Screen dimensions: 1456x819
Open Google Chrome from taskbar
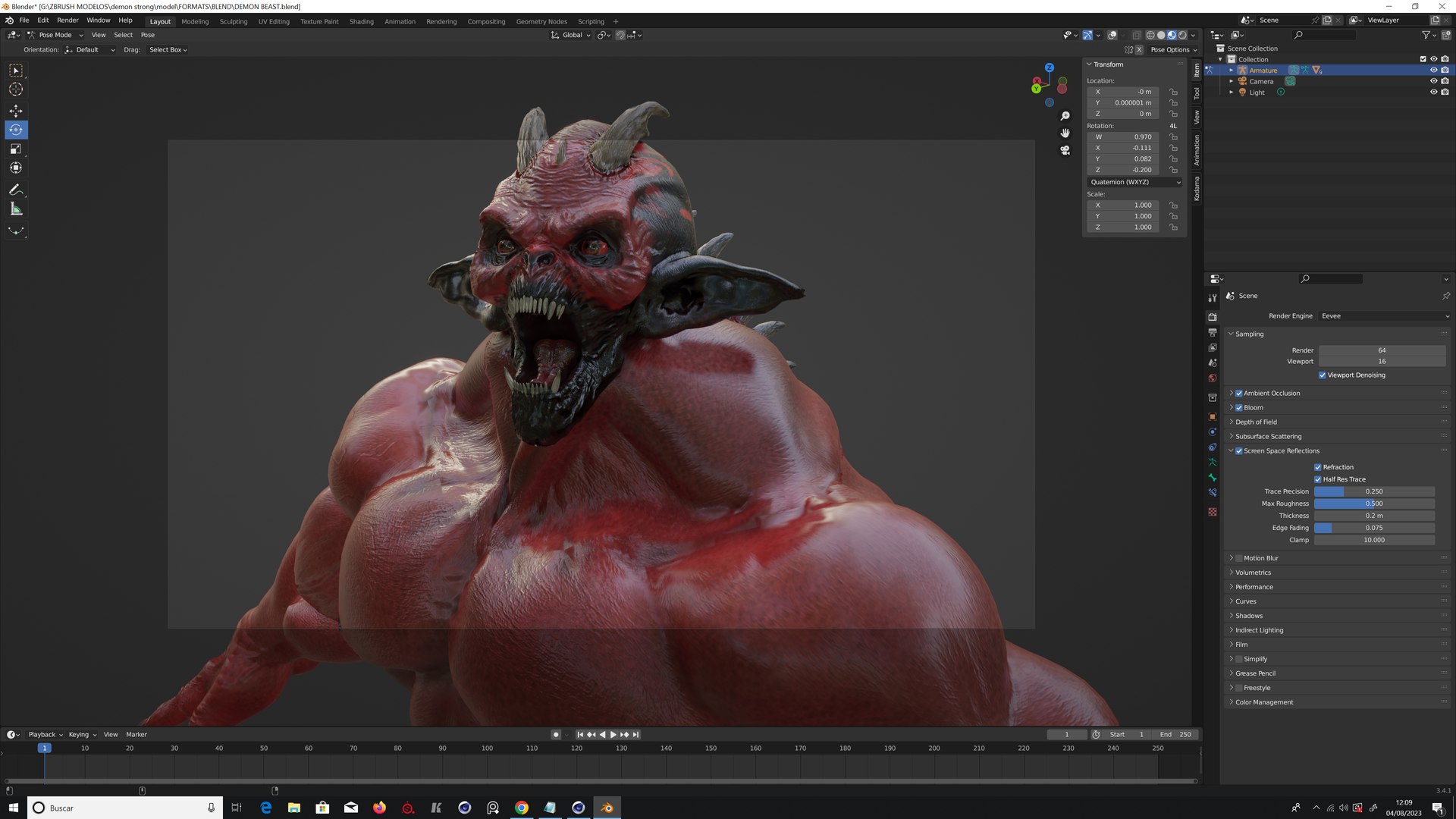522,808
